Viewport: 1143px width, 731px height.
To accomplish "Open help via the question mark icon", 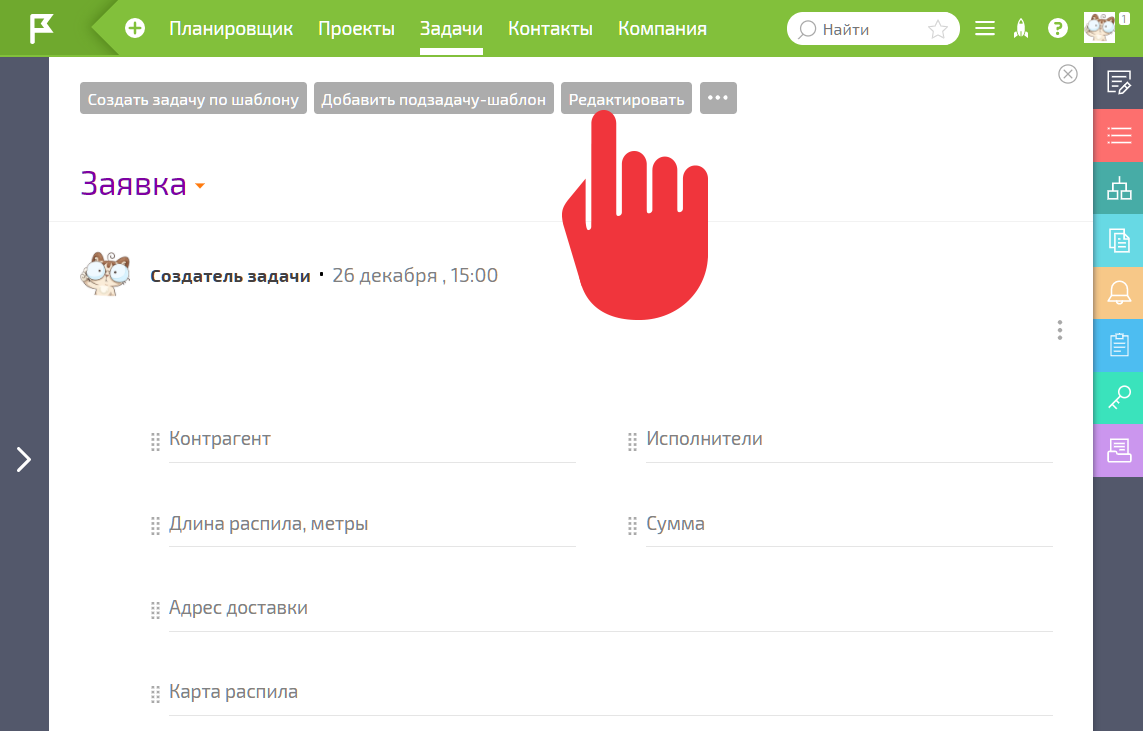I will click(x=1058, y=28).
